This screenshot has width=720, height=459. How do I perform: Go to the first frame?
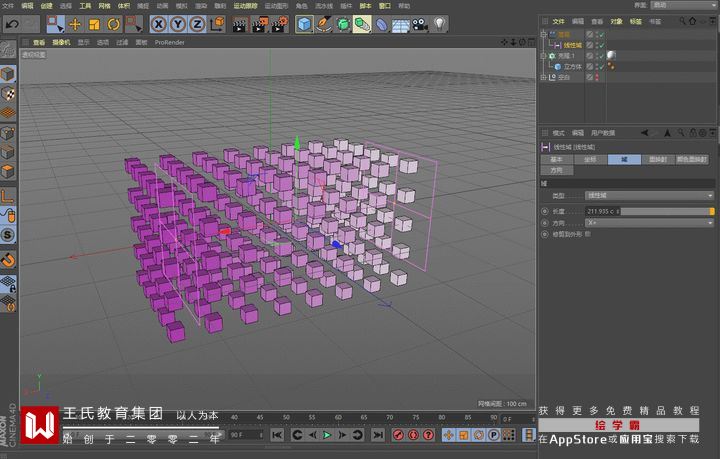point(277,435)
